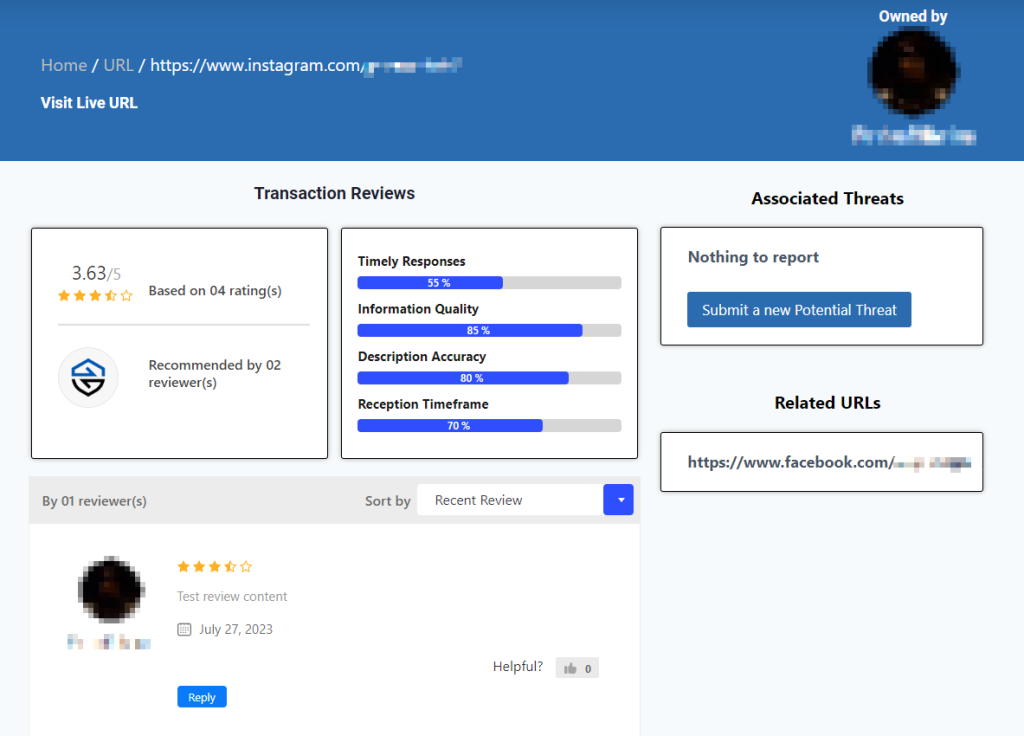Viewport: 1024px width, 736px height.
Task: Click the Transaction Reviews heading
Action: click(x=334, y=193)
